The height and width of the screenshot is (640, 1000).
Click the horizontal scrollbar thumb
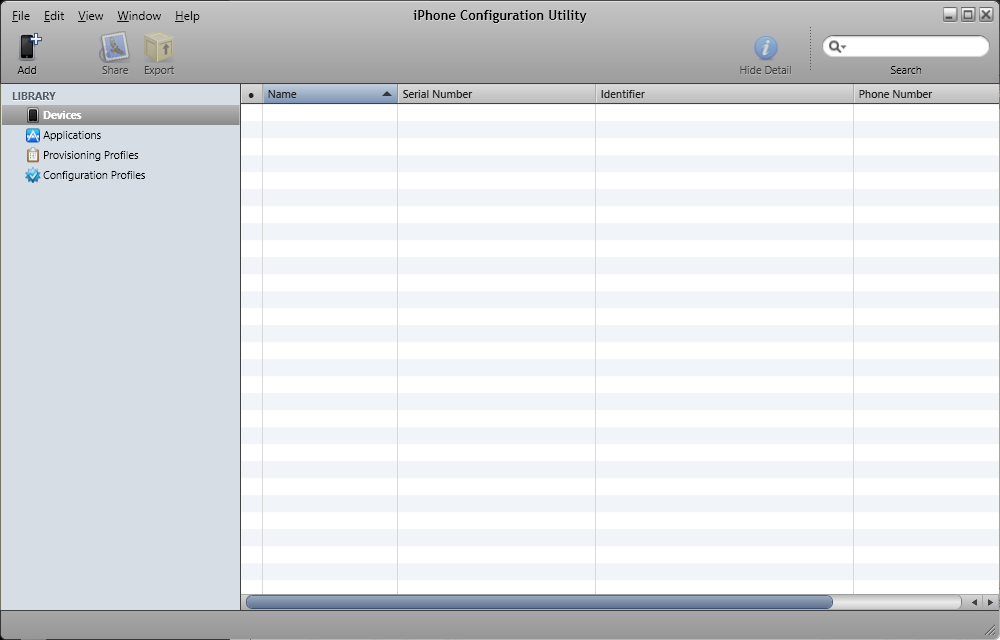coord(538,602)
